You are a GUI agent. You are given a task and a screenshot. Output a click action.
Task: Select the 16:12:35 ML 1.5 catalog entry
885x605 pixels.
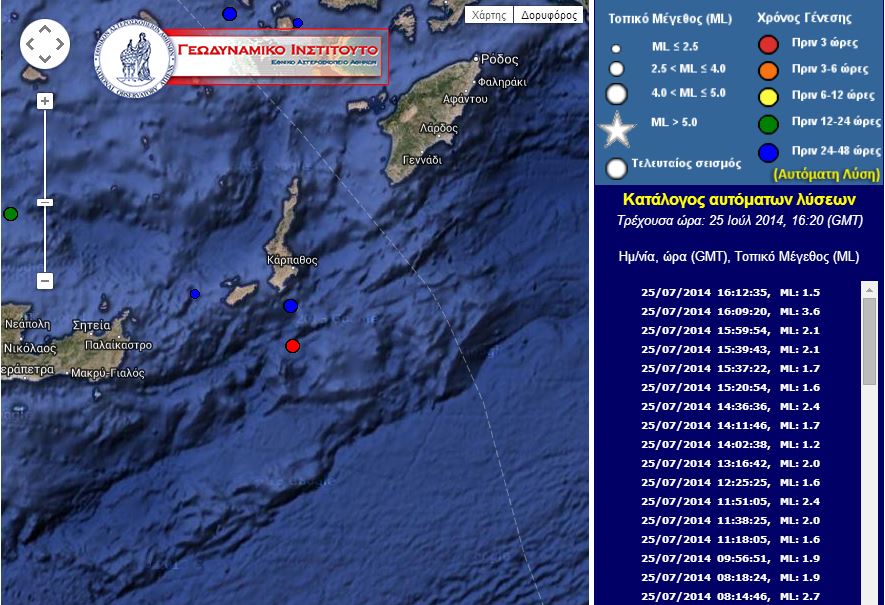pos(731,291)
